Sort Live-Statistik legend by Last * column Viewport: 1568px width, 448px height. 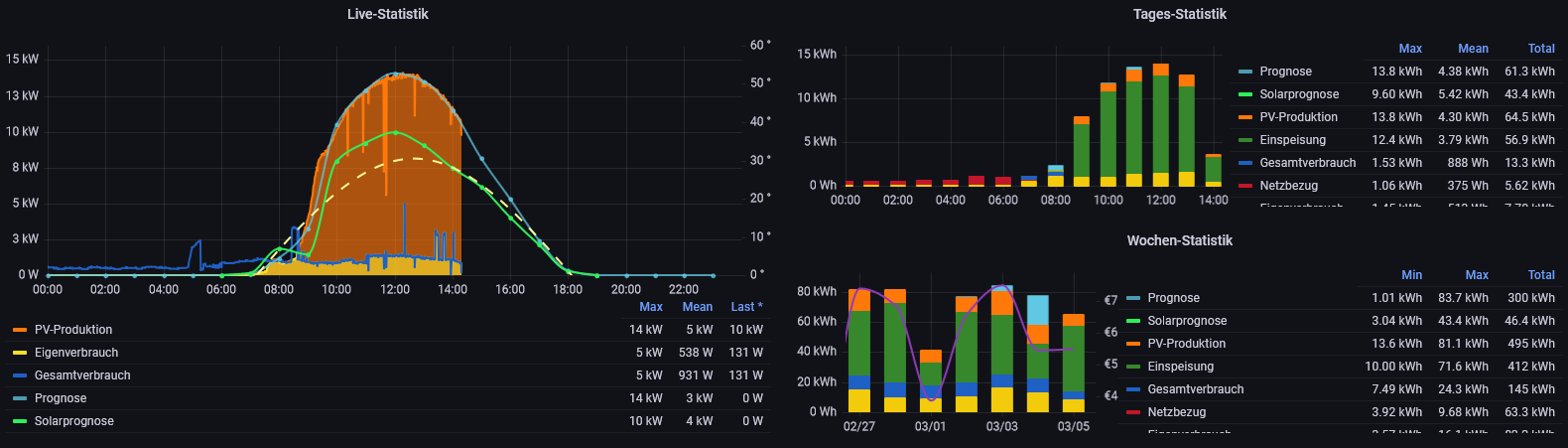click(746, 307)
